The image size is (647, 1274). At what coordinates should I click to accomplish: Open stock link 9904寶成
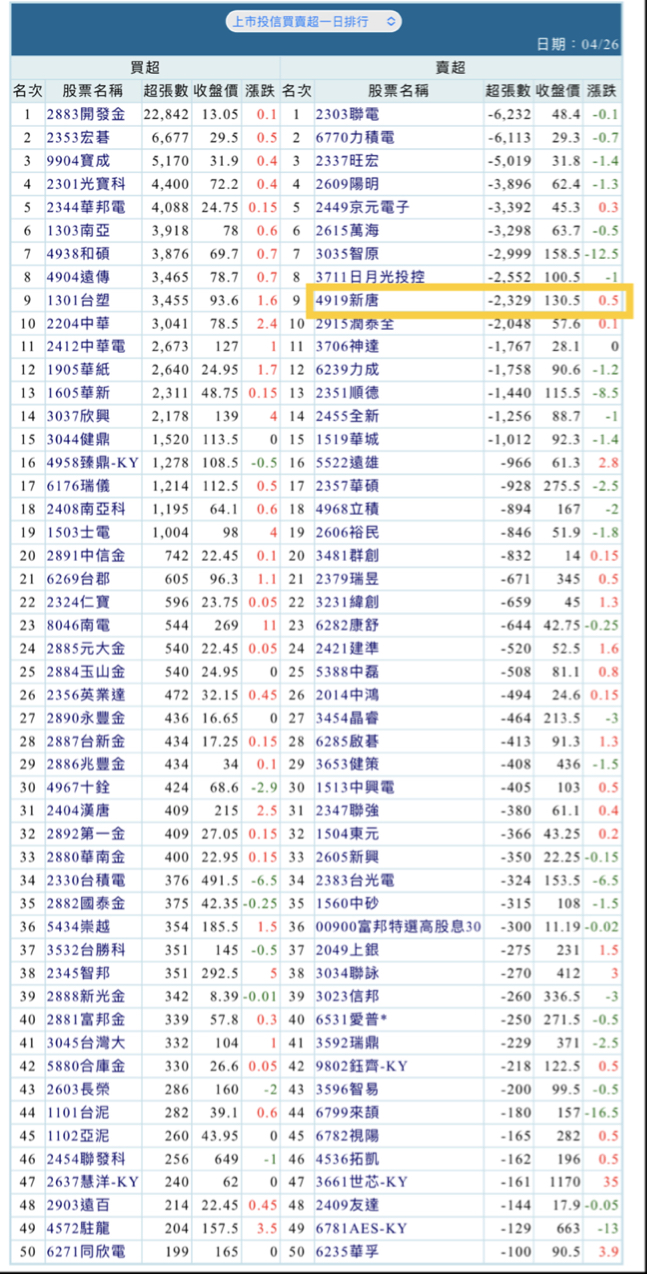point(76,160)
